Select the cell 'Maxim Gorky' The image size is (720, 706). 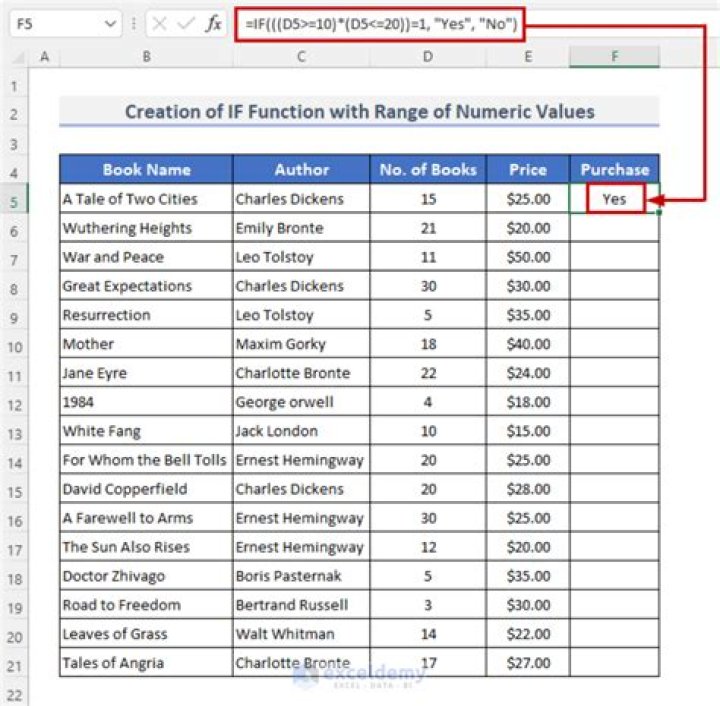pos(301,343)
